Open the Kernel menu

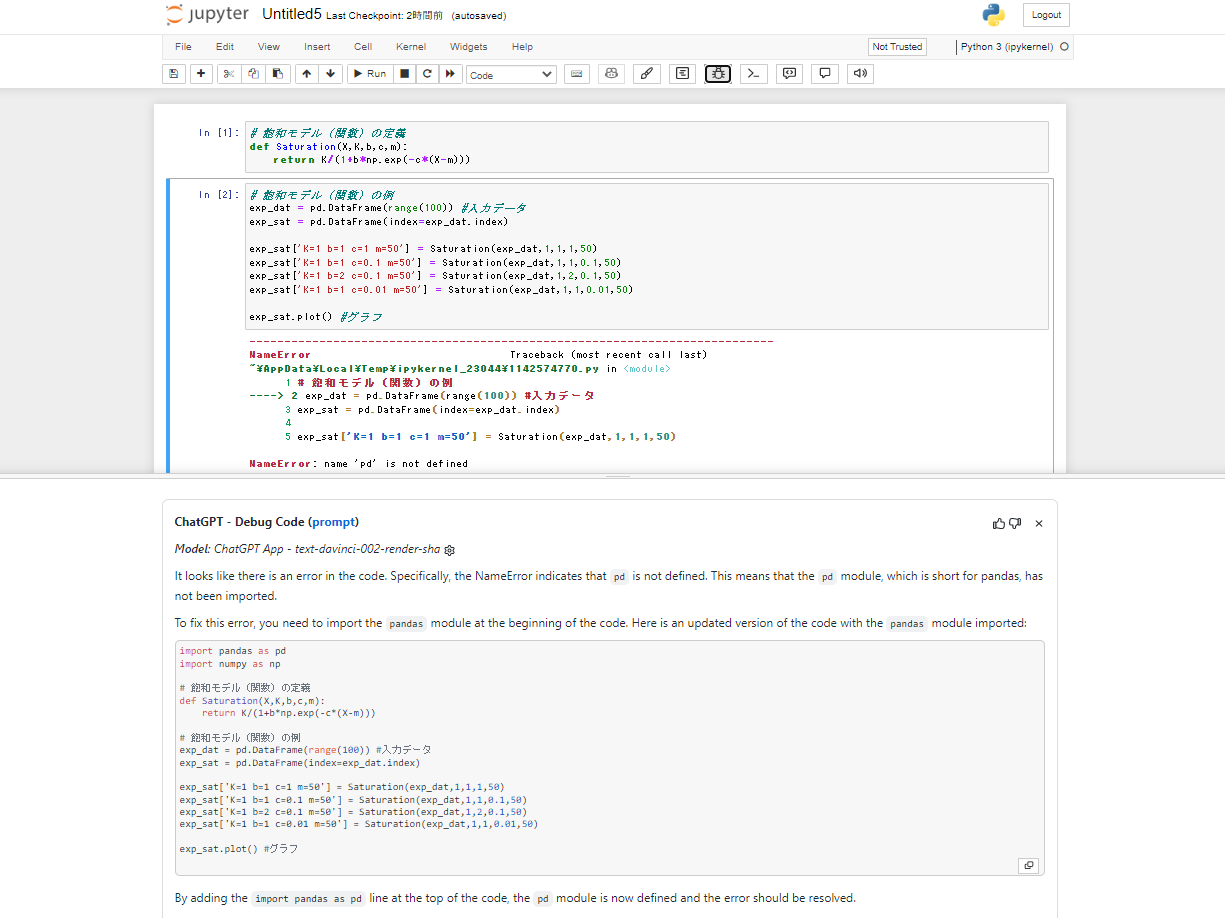click(410, 47)
